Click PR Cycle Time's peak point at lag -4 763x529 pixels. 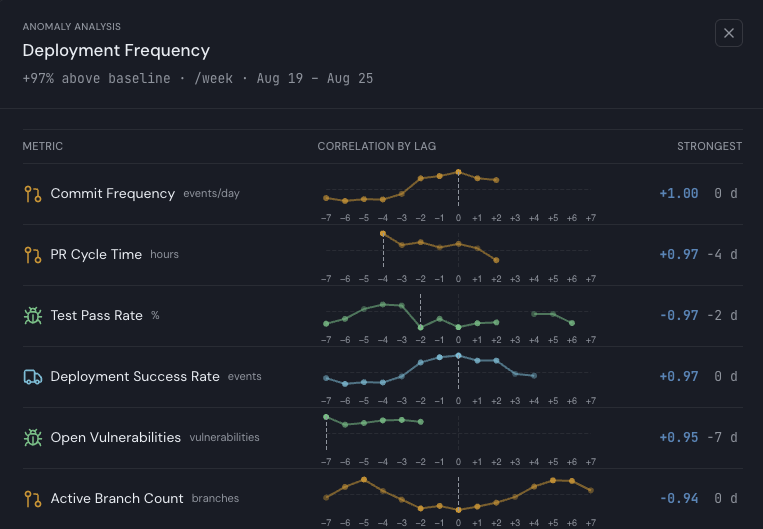(383, 234)
